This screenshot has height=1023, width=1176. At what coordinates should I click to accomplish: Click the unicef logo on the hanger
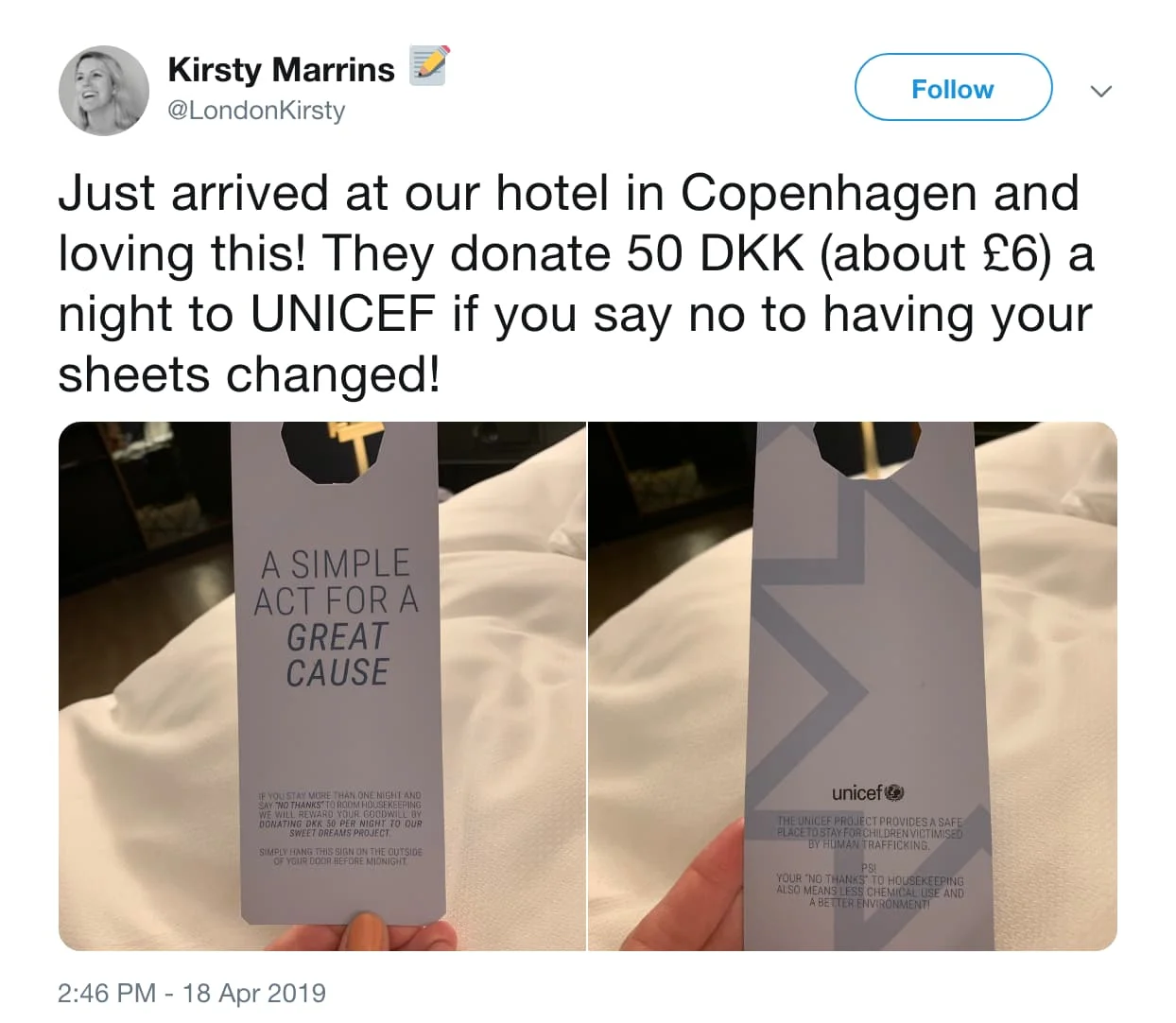coord(867,792)
